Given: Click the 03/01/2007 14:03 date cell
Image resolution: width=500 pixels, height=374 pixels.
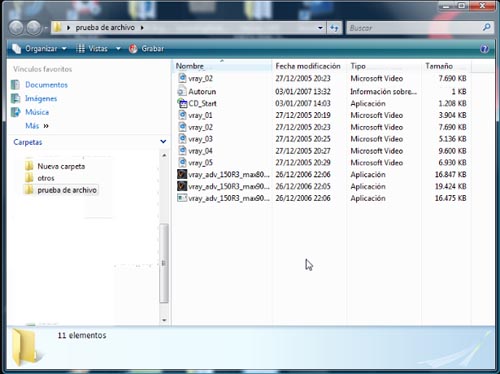Looking at the screenshot, I should 303,104.
